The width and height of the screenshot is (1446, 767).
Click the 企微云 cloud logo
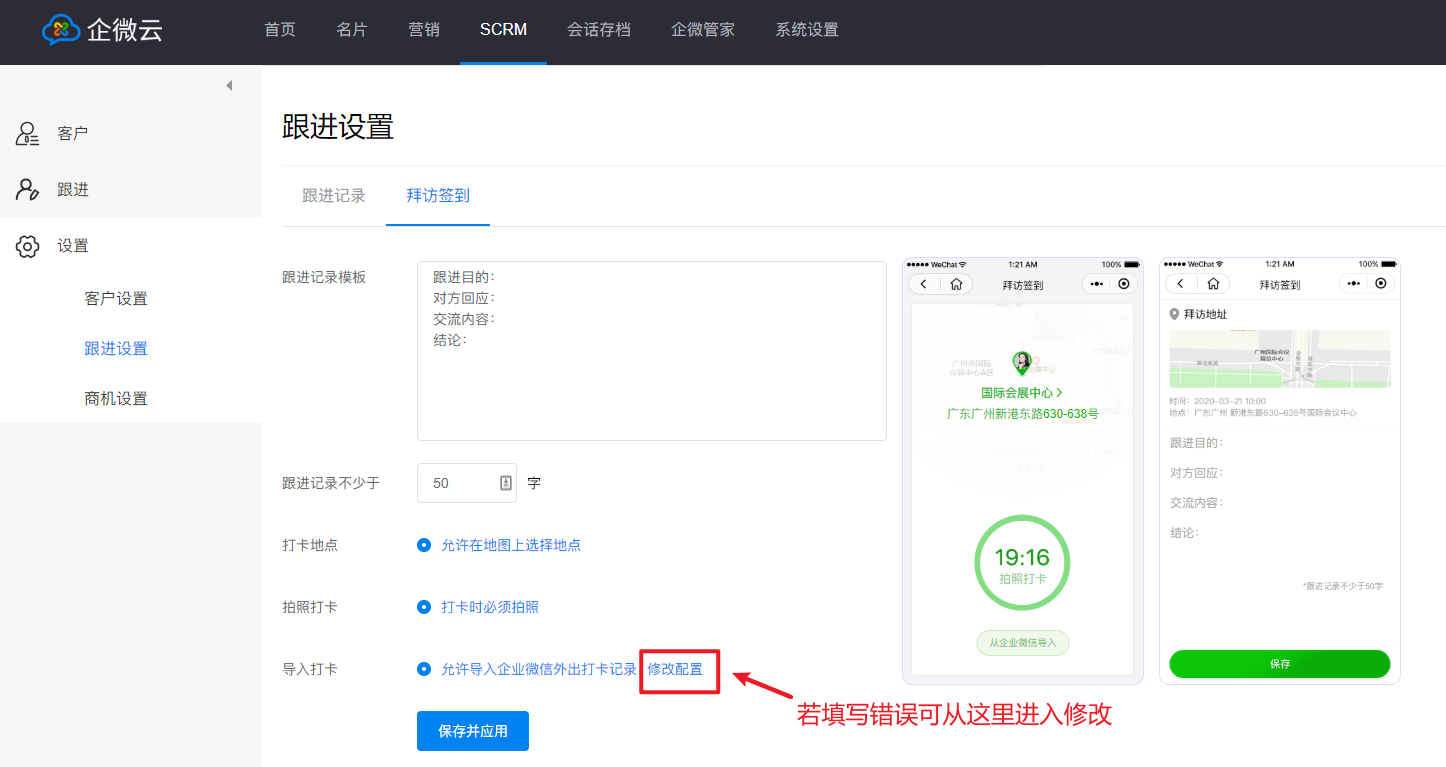[x=61, y=30]
